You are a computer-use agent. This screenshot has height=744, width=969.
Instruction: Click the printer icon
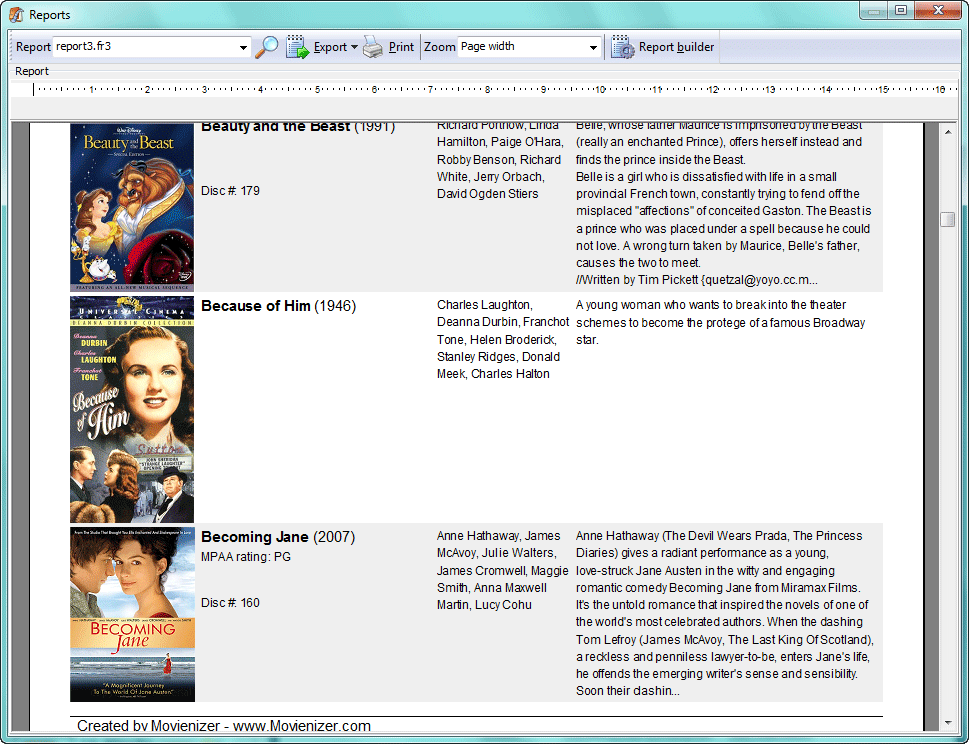coord(373,47)
